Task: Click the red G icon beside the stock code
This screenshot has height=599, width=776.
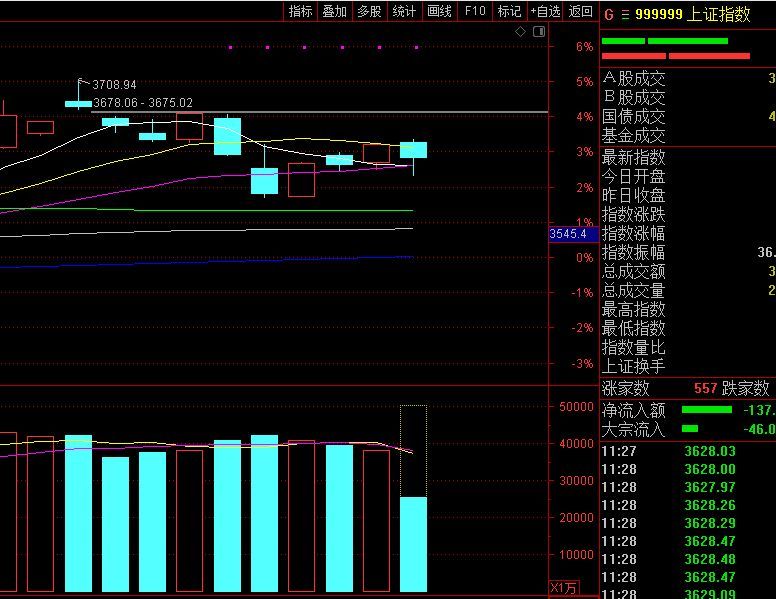Action: (608, 14)
